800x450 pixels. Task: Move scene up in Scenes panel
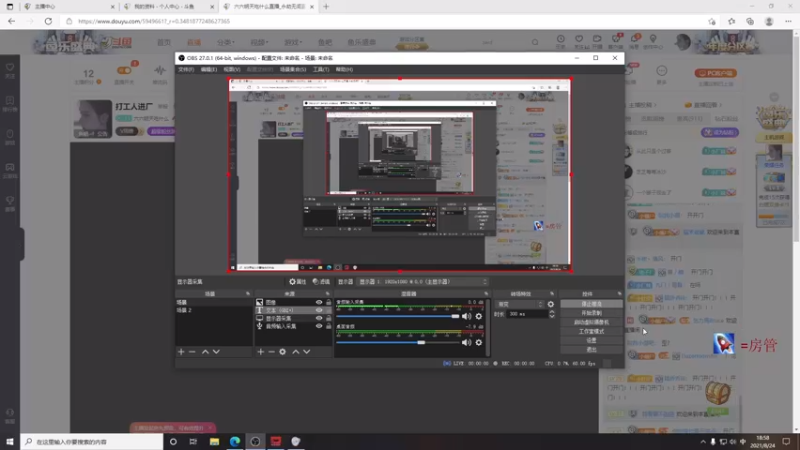(205, 352)
